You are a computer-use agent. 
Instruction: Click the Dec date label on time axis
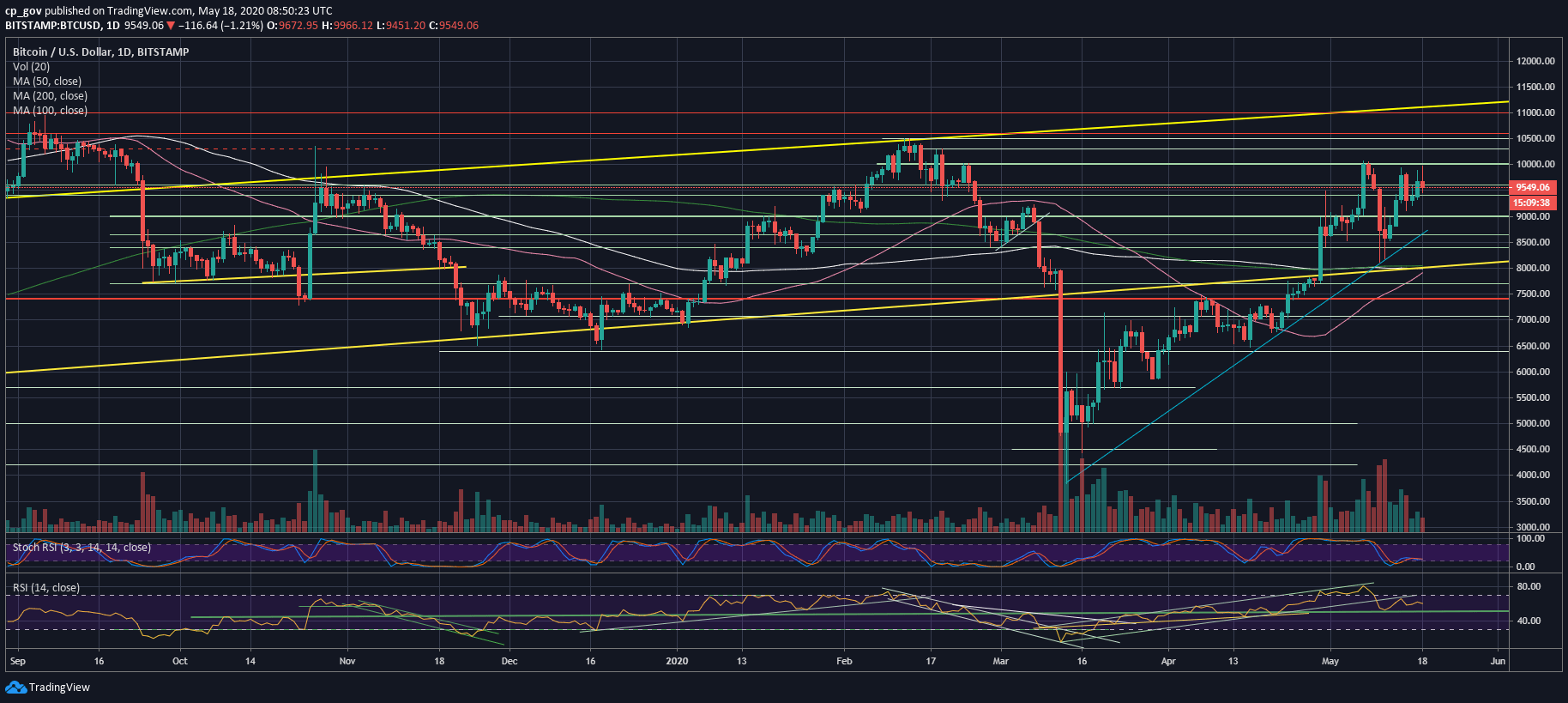pos(510,661)
